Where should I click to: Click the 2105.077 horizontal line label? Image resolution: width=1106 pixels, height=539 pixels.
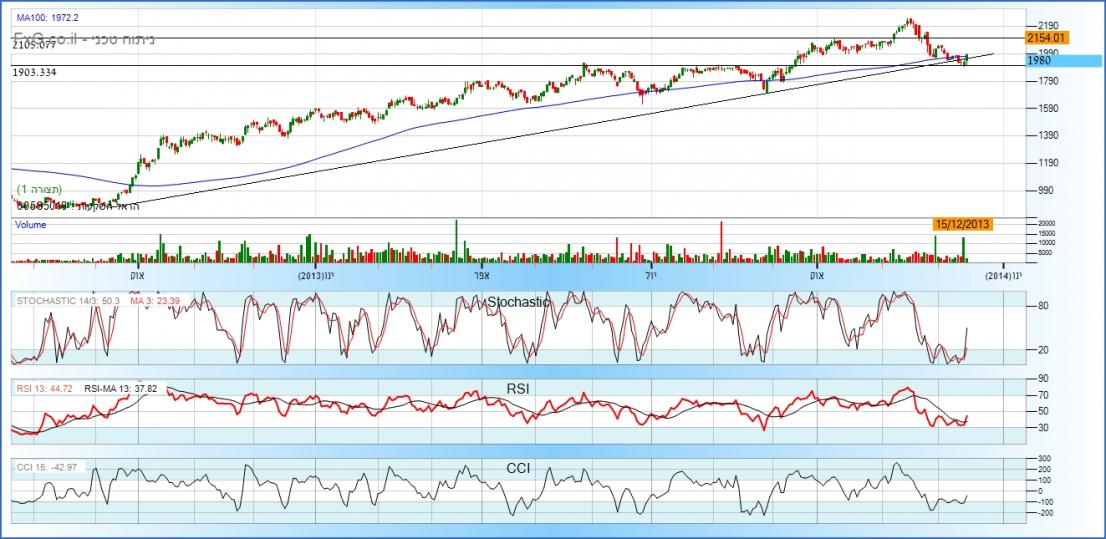point(34,45)
